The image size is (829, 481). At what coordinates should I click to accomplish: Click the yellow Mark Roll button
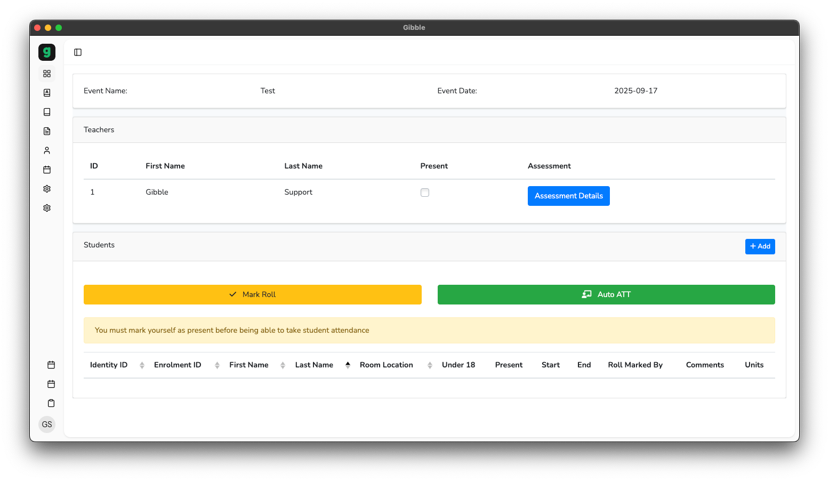[252, 295]
